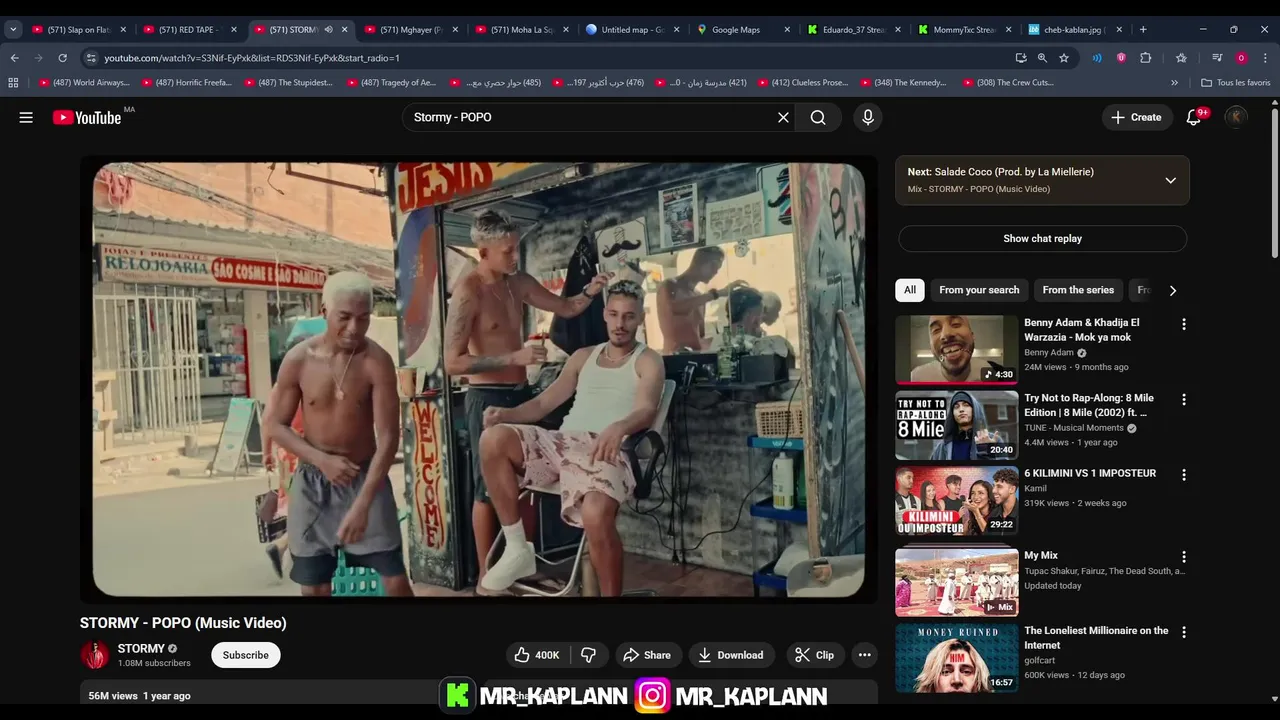Open the notifications bell
Screen dimensions: 1280x720
[x=1193, y=117]
